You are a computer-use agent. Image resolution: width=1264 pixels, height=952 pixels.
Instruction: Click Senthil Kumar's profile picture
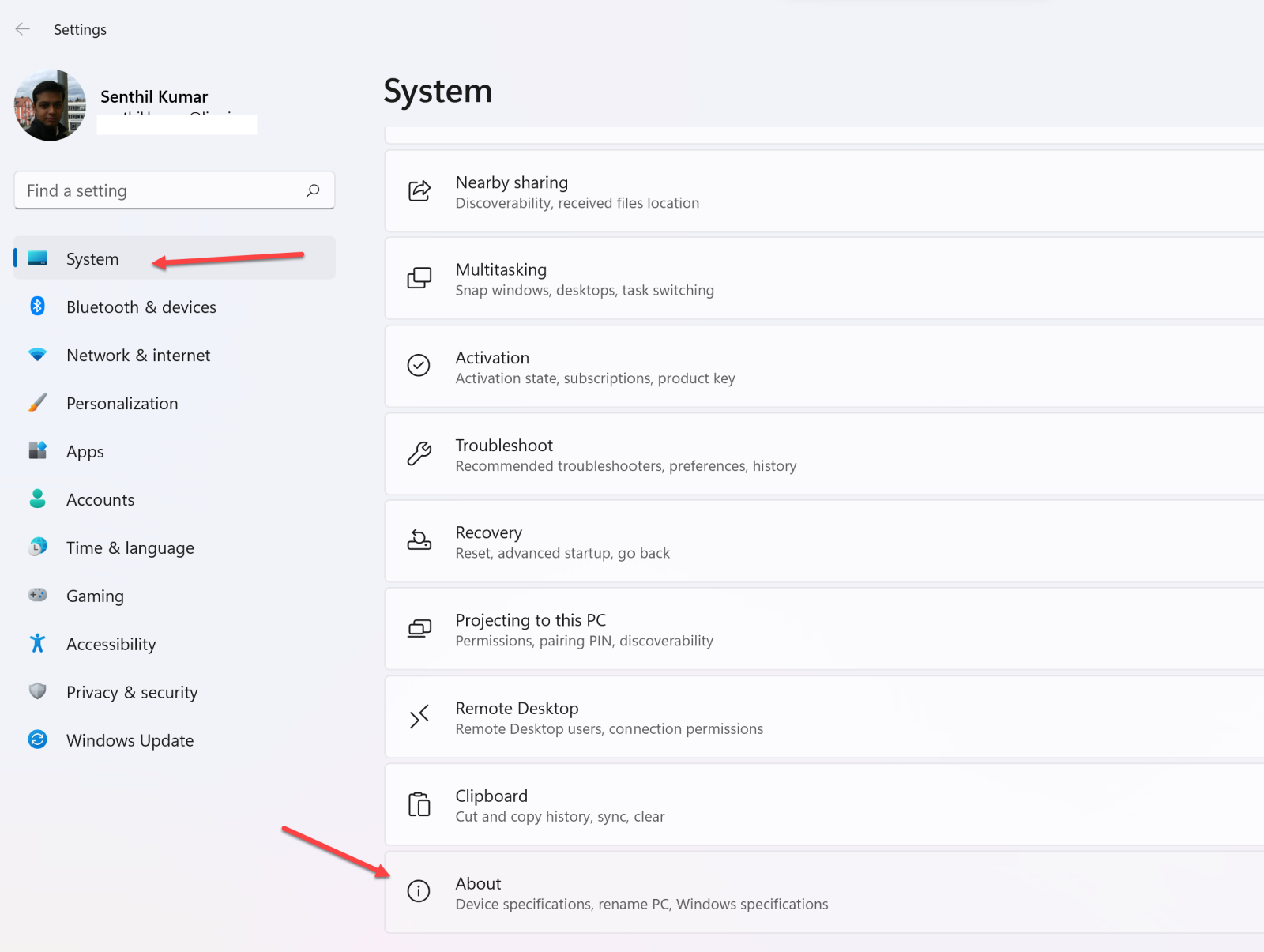(x=49, y=104)
